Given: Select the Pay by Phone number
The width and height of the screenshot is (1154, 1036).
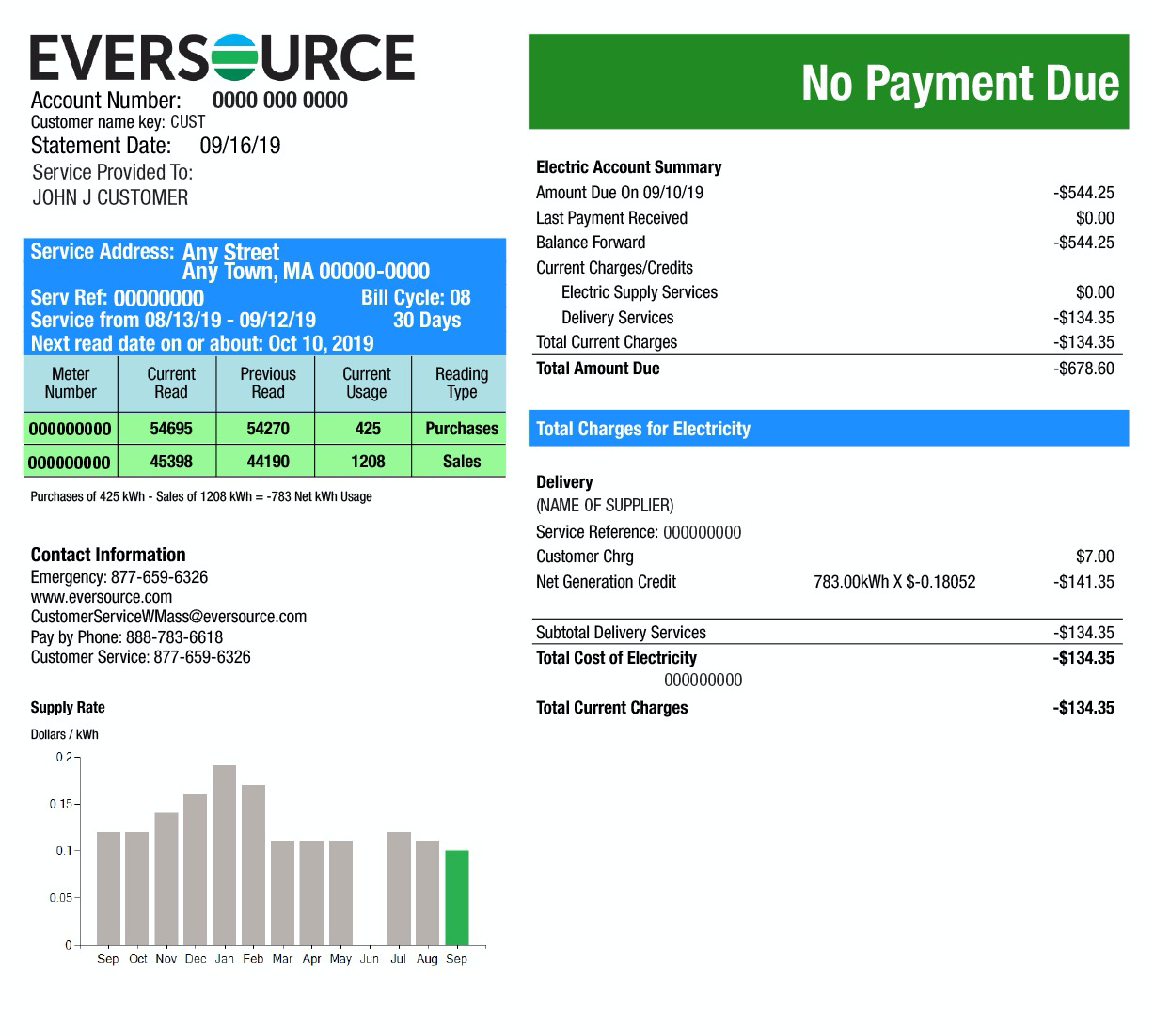Looking at the screenshot, I should (174, 637).
